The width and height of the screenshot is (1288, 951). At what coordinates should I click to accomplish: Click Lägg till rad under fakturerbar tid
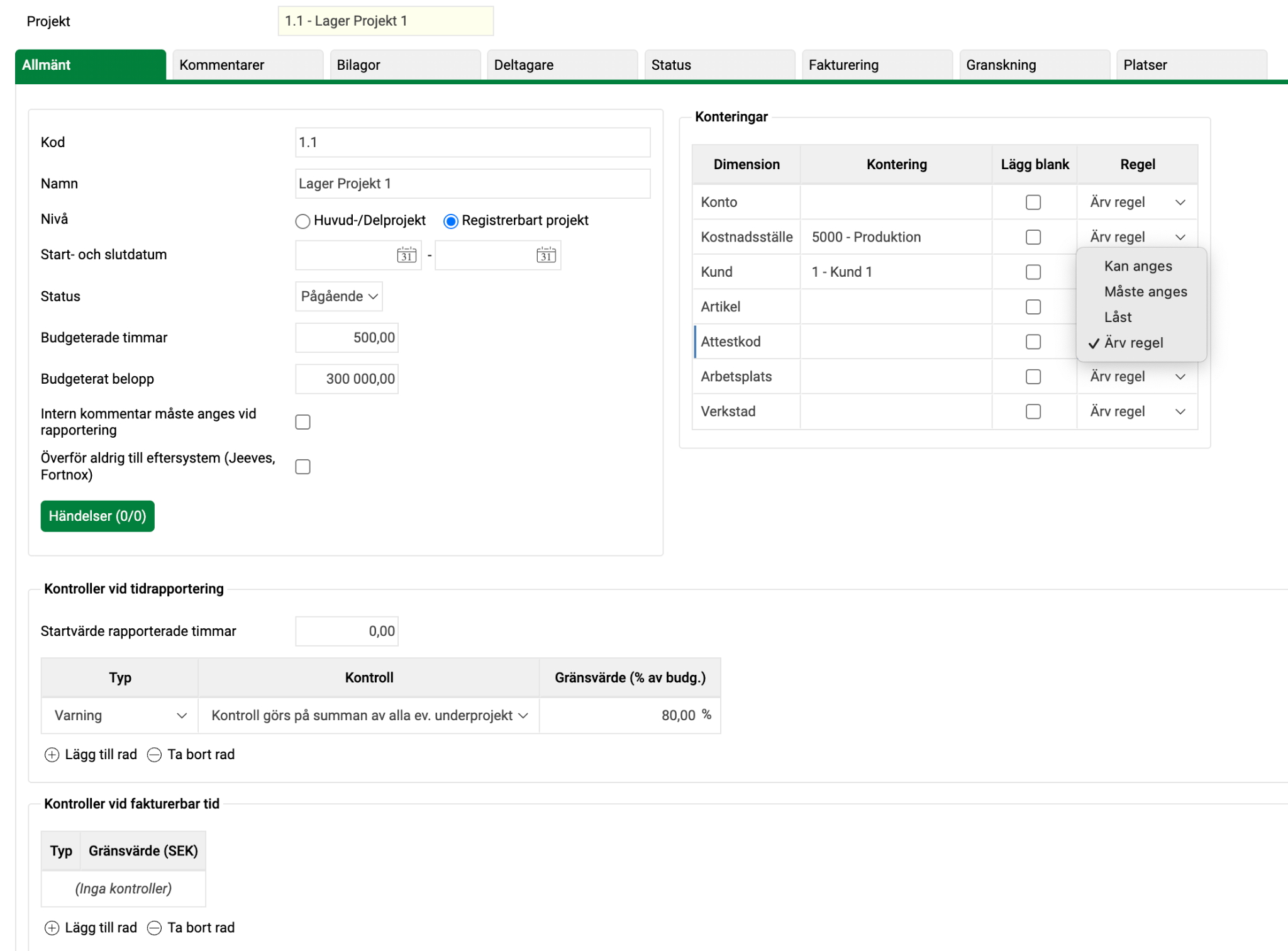(91, 928)
